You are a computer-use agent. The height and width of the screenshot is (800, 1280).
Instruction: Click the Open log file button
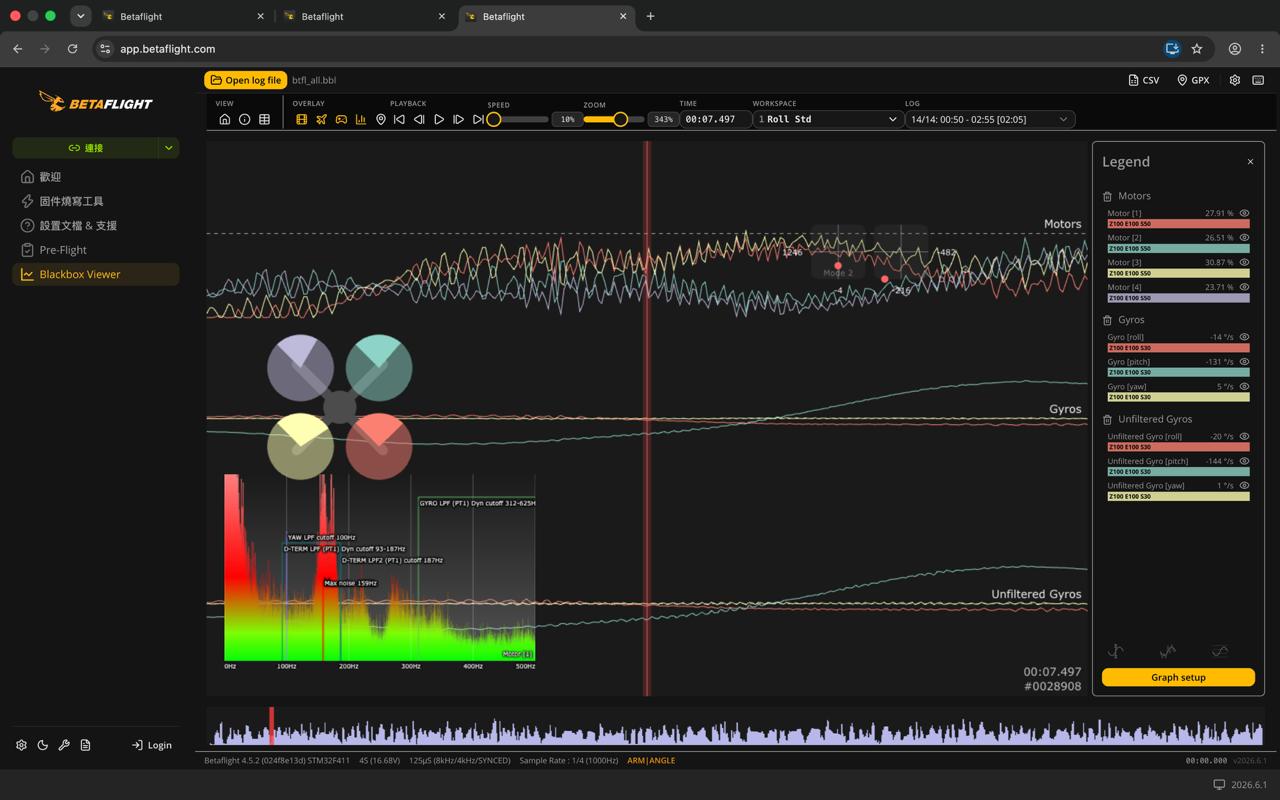(245, 80)
